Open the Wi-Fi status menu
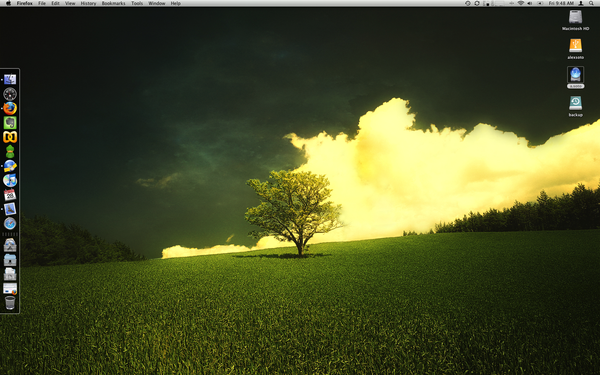The height and width of the screenshot is (375, 600). pos(520,3)
